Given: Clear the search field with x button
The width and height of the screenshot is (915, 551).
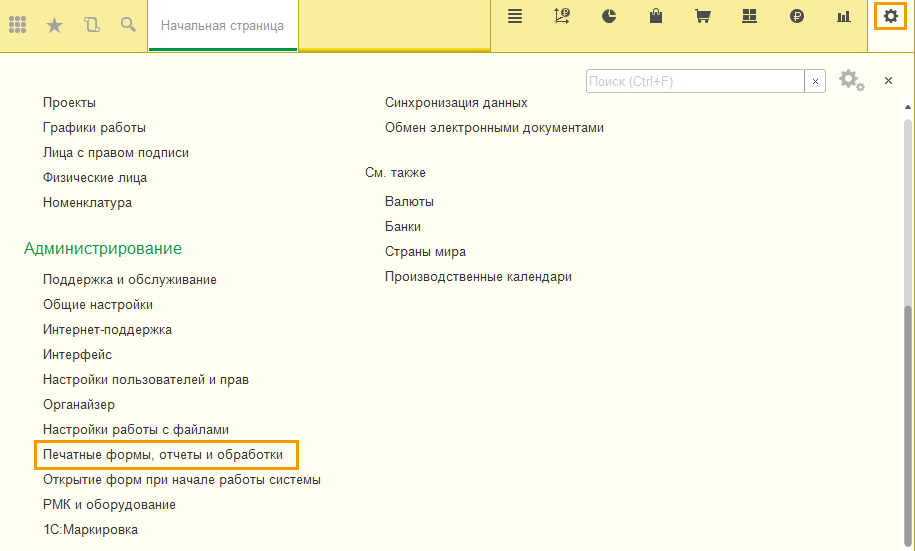Looking at the screenshot, I should pos(815,81).
